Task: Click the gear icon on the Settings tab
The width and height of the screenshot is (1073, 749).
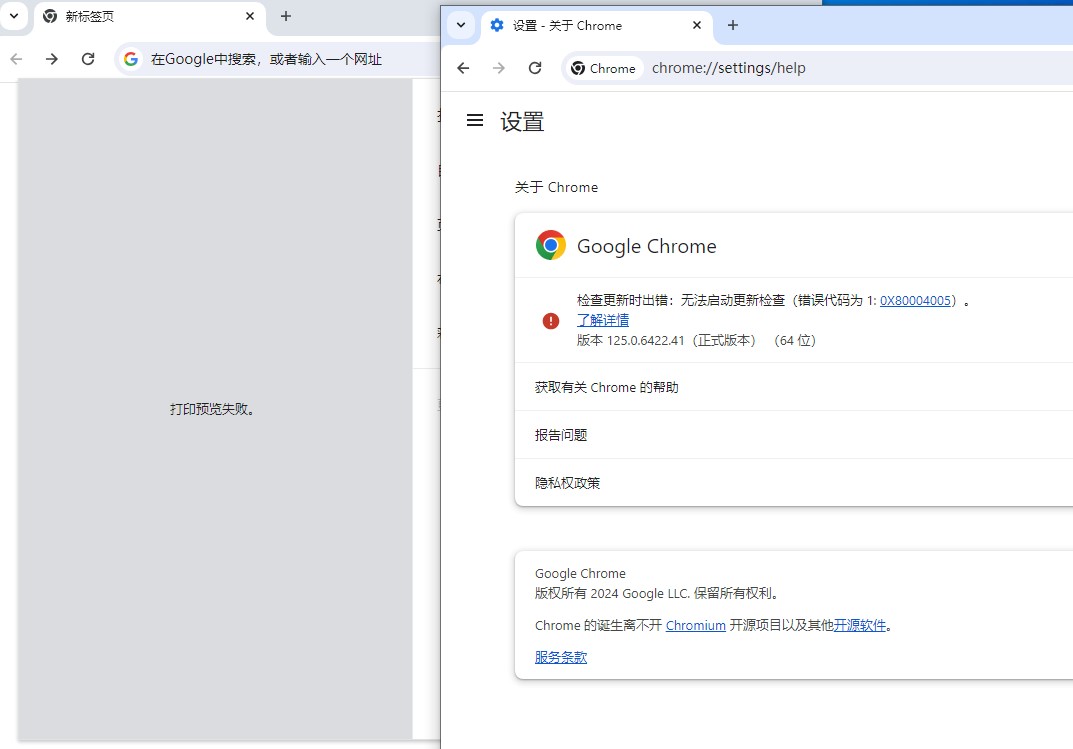Action: click(x=497, y=25)
